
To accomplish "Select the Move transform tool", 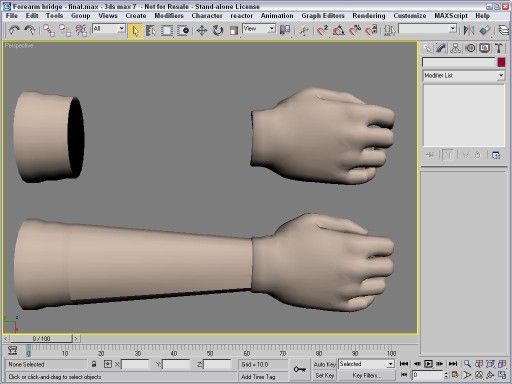I will (201, 31).
